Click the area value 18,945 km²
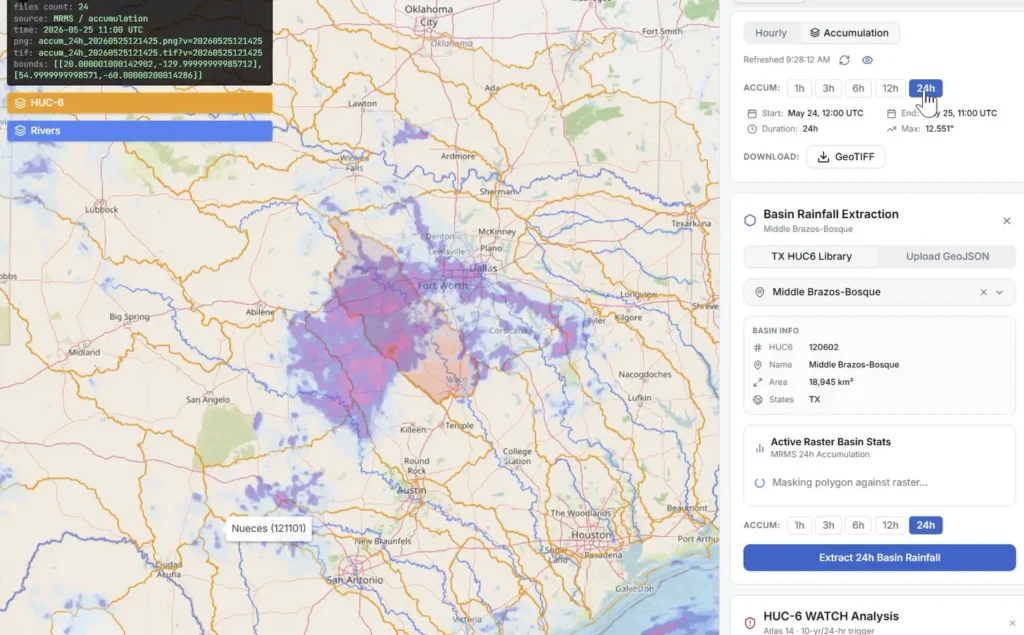Viewport: 1024px width, 635px height. (831, 382)
